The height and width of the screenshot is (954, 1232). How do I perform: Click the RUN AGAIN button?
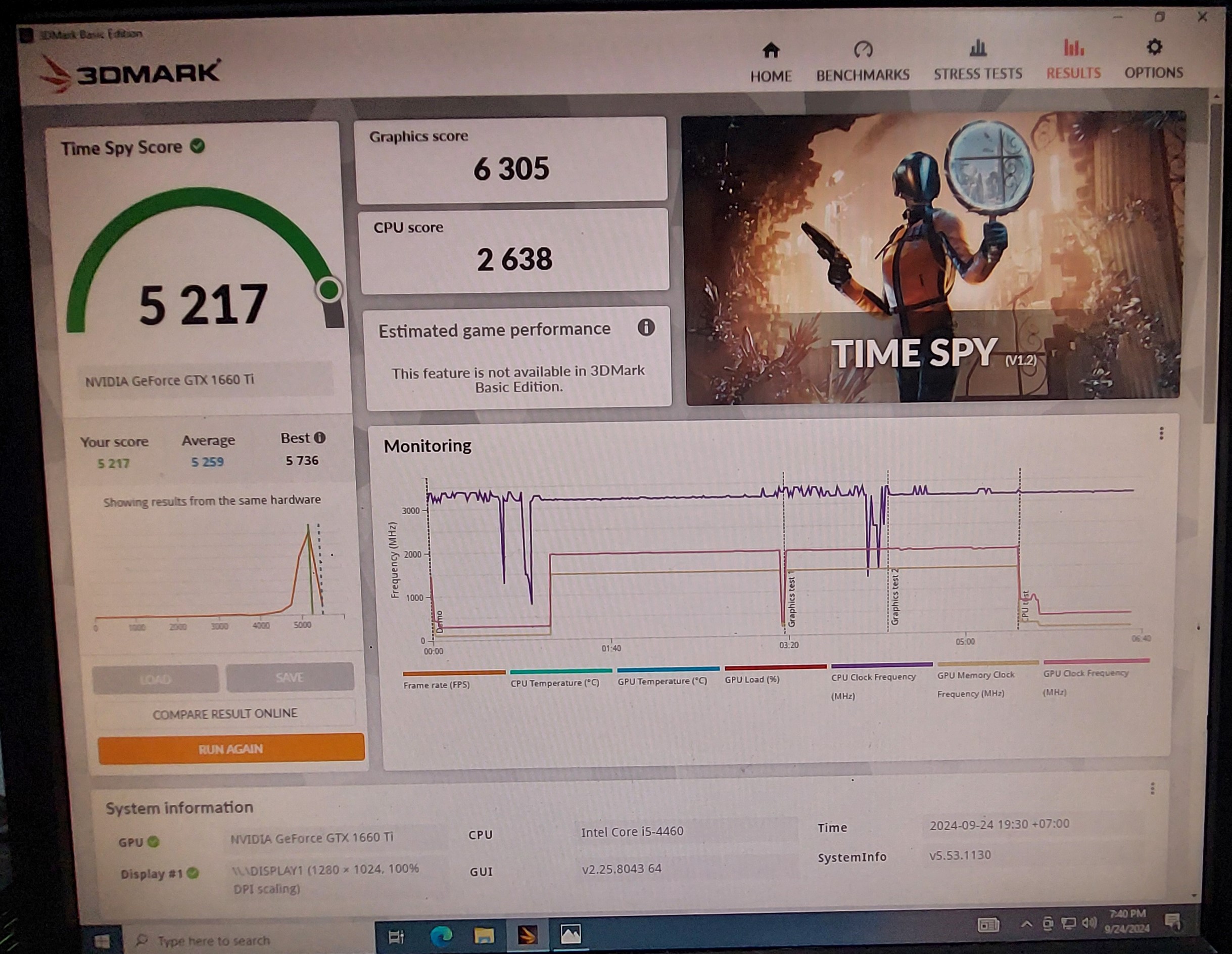pyautogui.click(x=231, y=749)
